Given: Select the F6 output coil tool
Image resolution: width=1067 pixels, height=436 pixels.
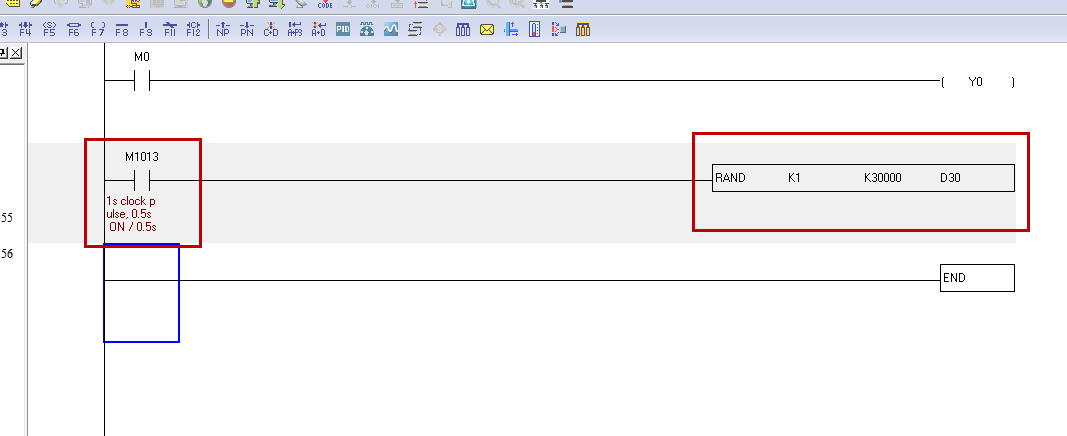Looking at the screenshot, I should click(73, 29).
